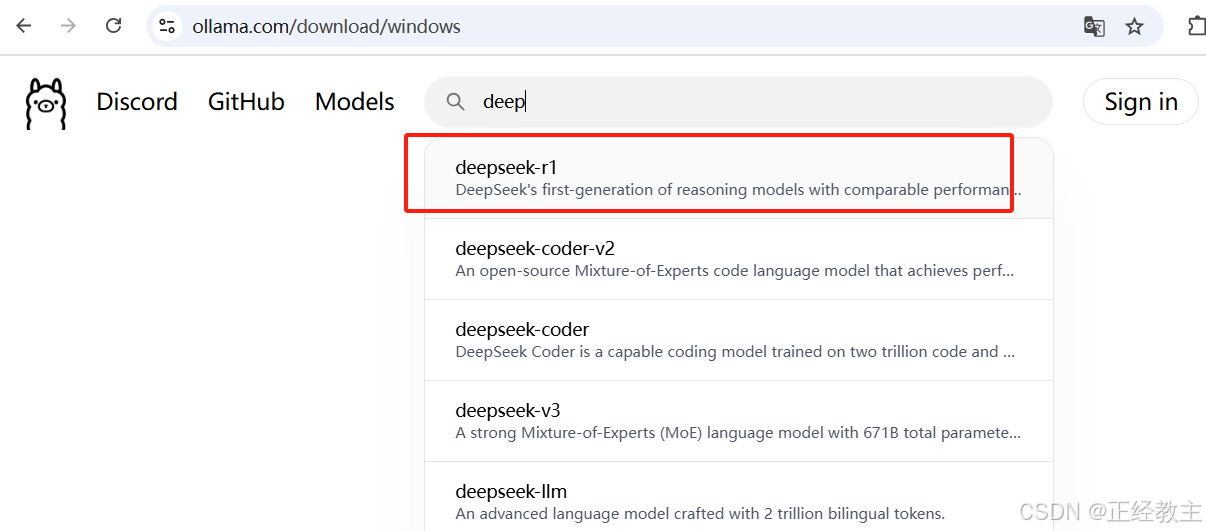This screenshot has height=531, width=1206.
Task: Open the Models page
Action: [355, 102]
